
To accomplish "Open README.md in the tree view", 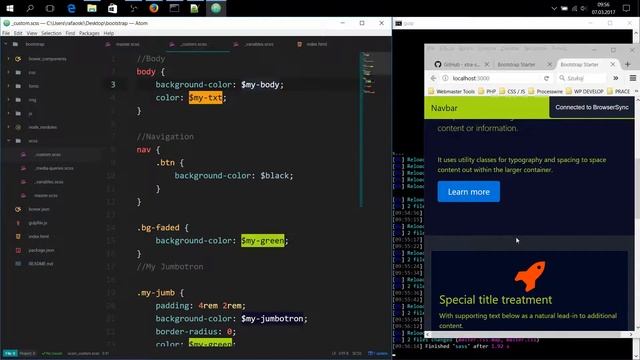I will point(41,264).
